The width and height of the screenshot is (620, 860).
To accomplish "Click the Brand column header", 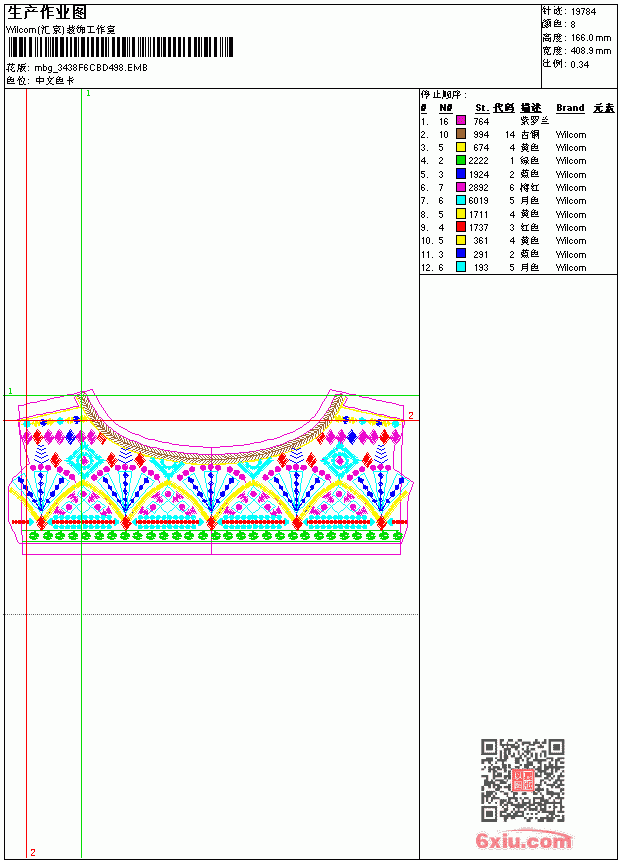I will tap(570, 108).
